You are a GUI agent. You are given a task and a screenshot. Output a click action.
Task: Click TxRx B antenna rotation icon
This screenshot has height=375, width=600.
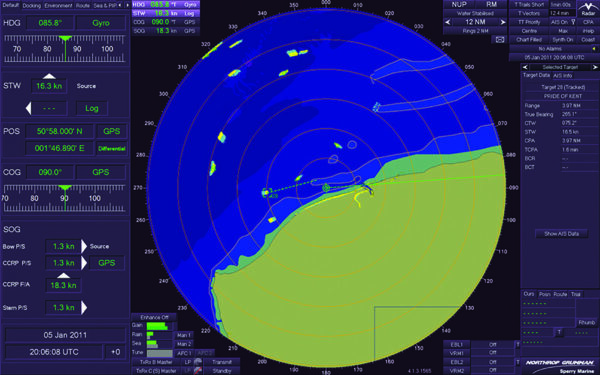point(198,362)
